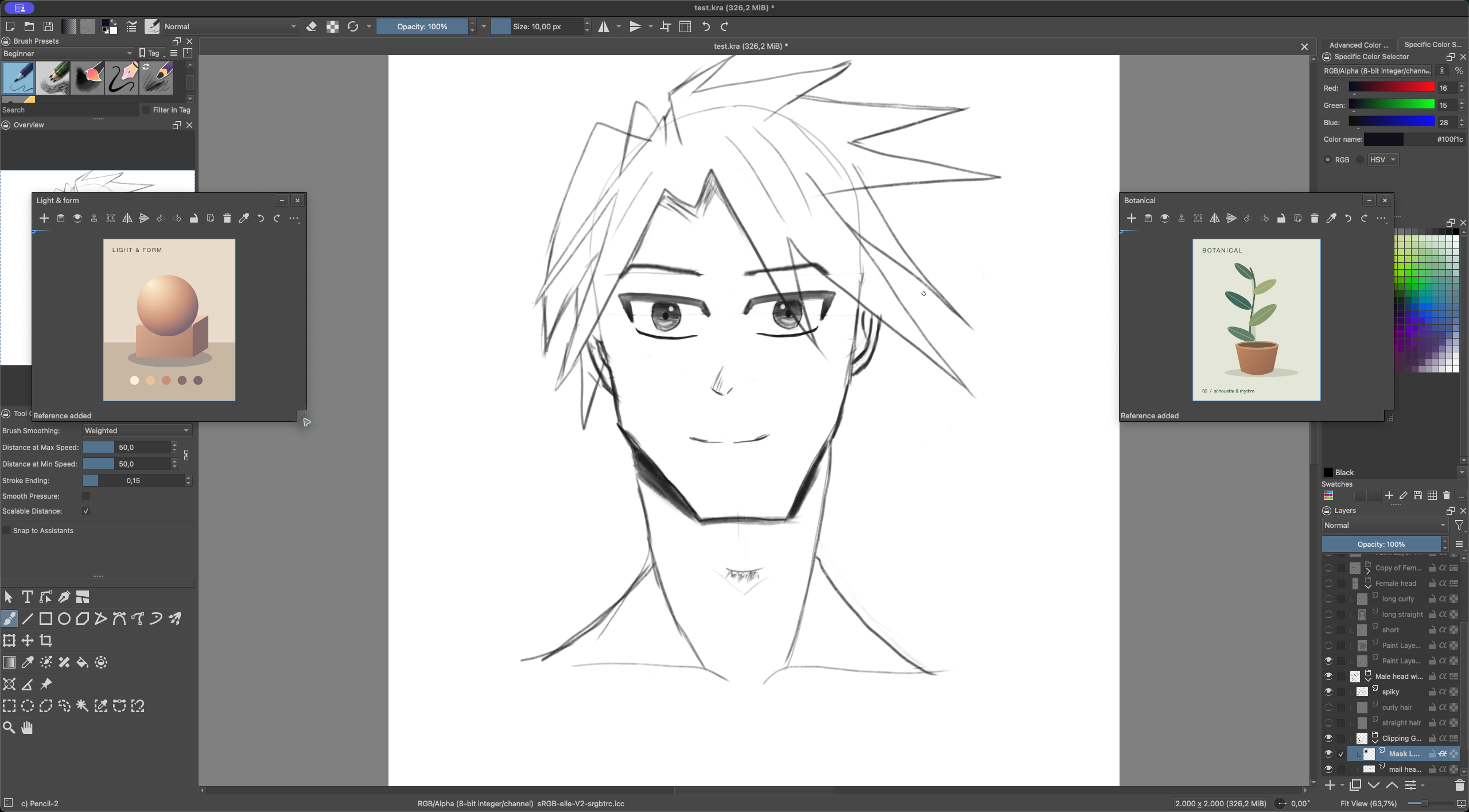Screen dimensions: 1469x812
Task: Select the Color Sampler eyedropper tool
Action: [x=27, y=662]
